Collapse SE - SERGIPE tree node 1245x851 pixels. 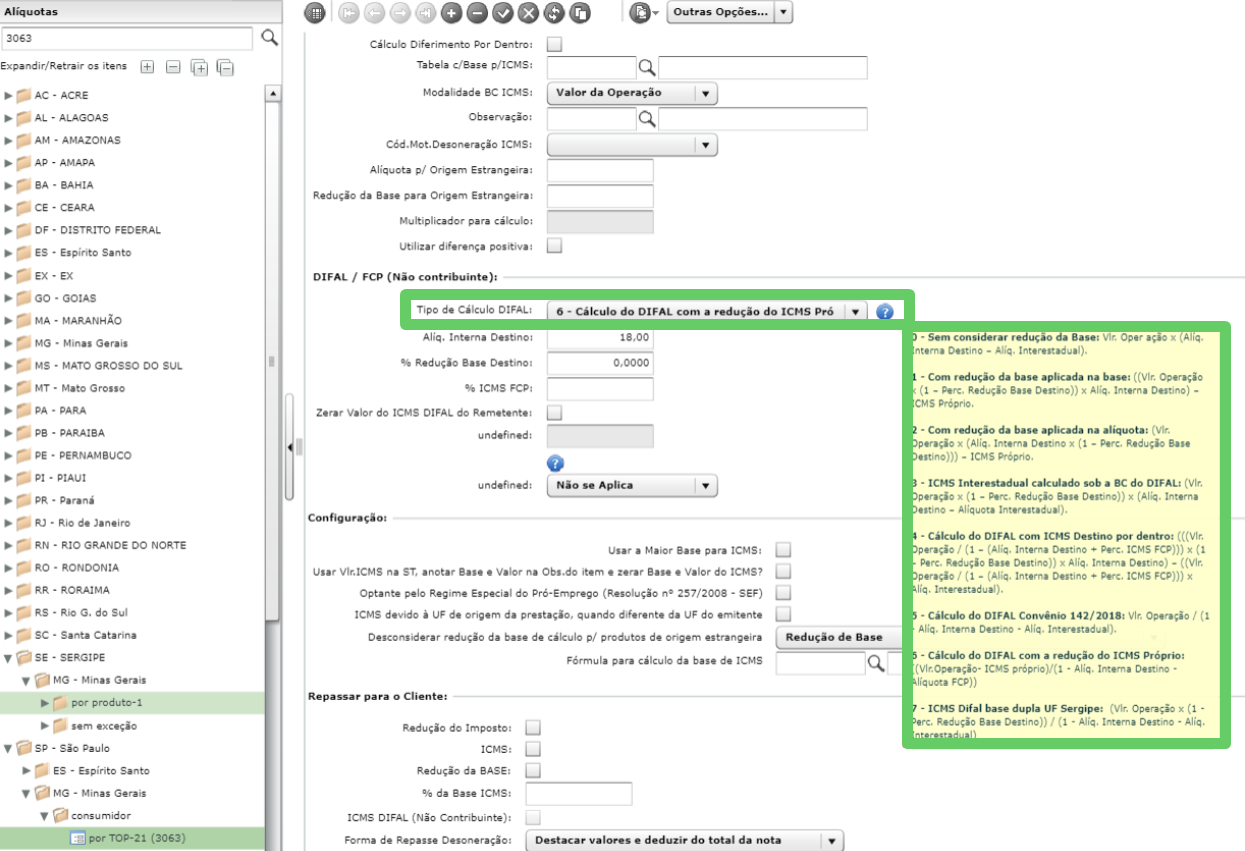(9, 658)
